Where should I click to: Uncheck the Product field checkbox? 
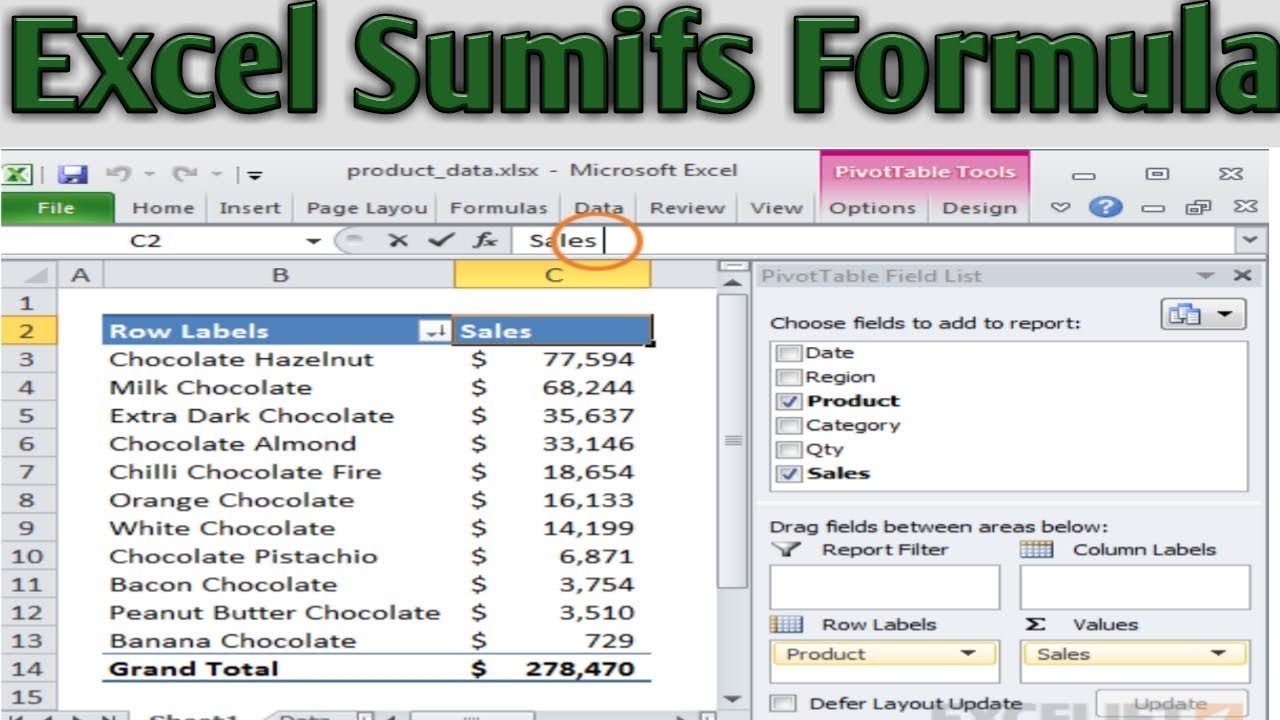coord(790,401)
